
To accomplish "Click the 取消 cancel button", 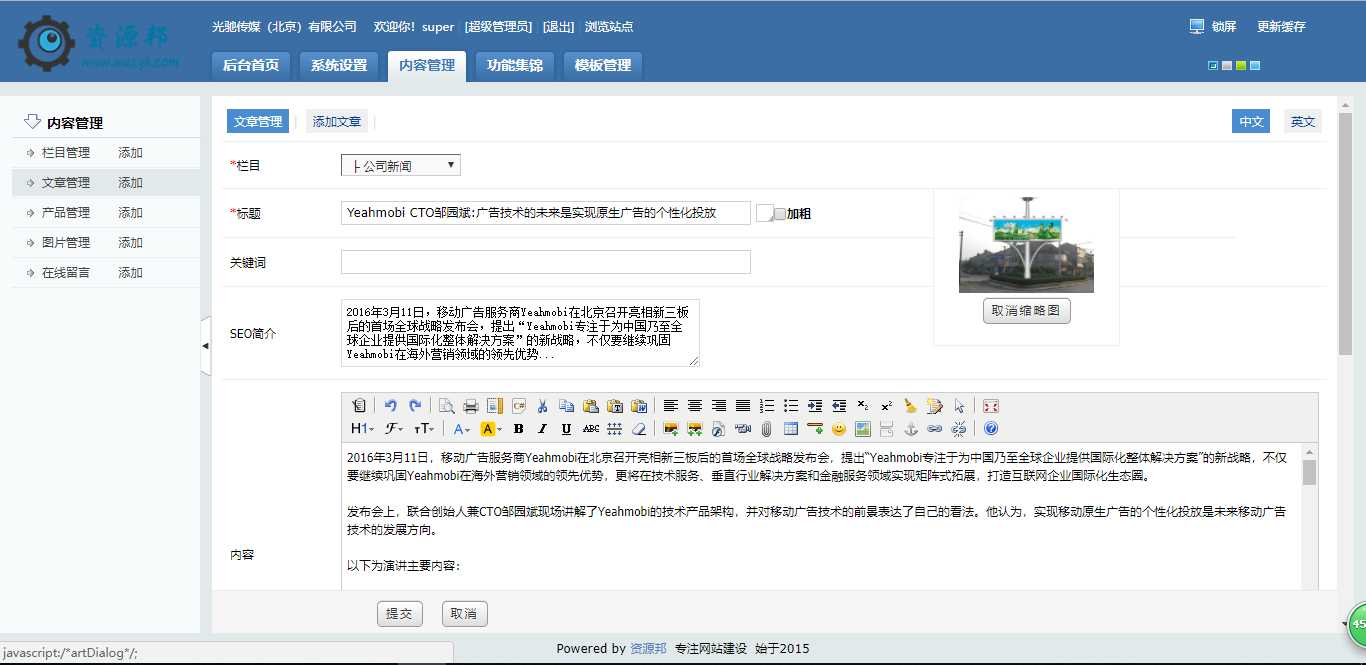I will [x=464, y=614].
